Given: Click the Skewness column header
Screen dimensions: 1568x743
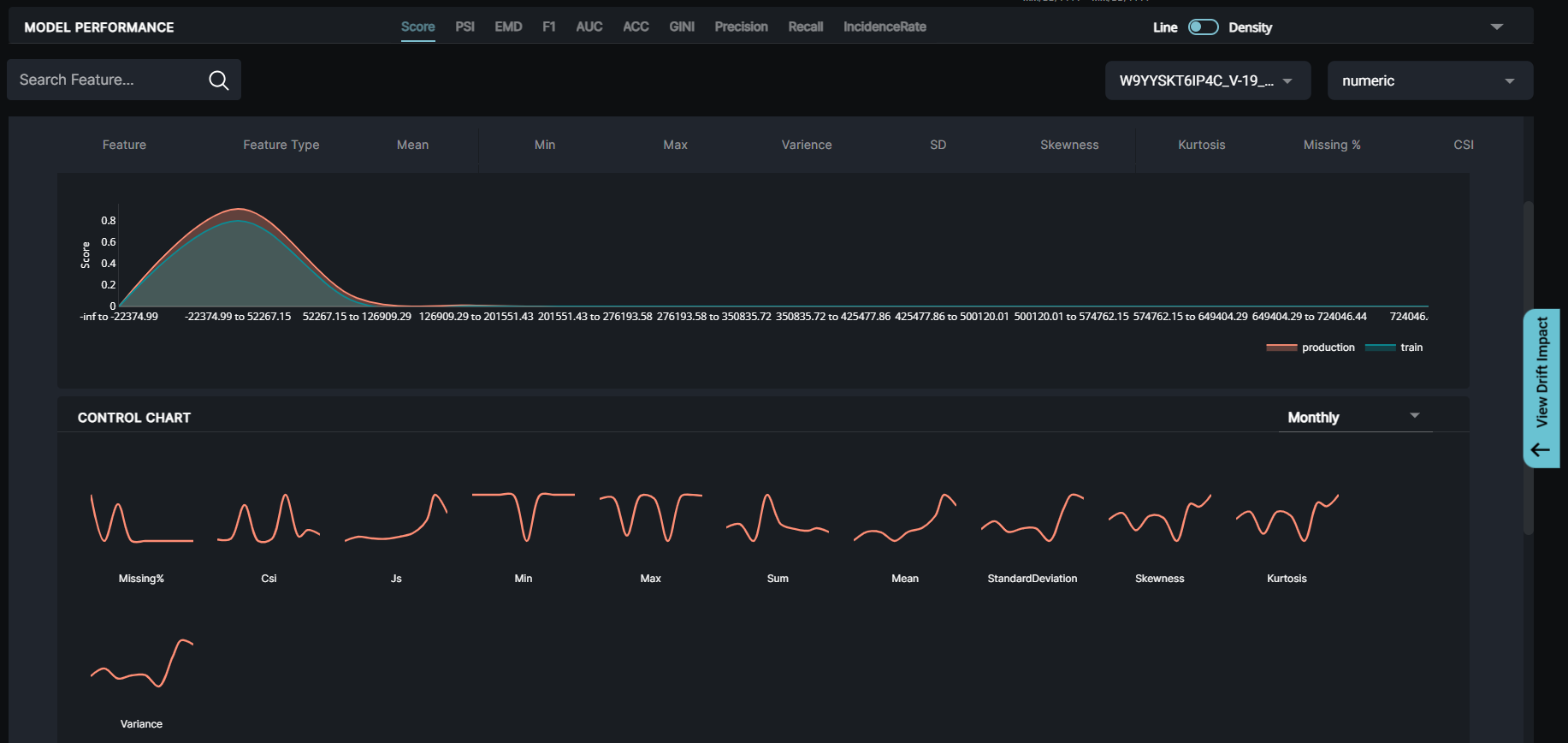Looking at the screenshot, I should click(1068, 145).
